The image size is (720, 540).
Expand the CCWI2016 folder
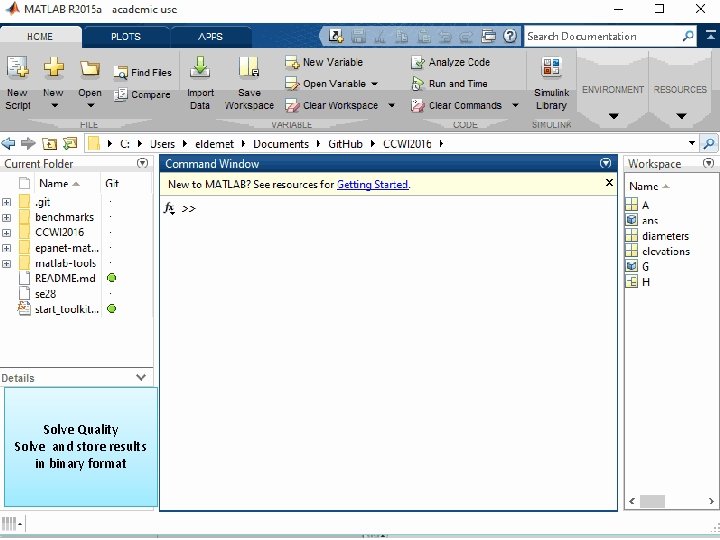tap(6, 233)
